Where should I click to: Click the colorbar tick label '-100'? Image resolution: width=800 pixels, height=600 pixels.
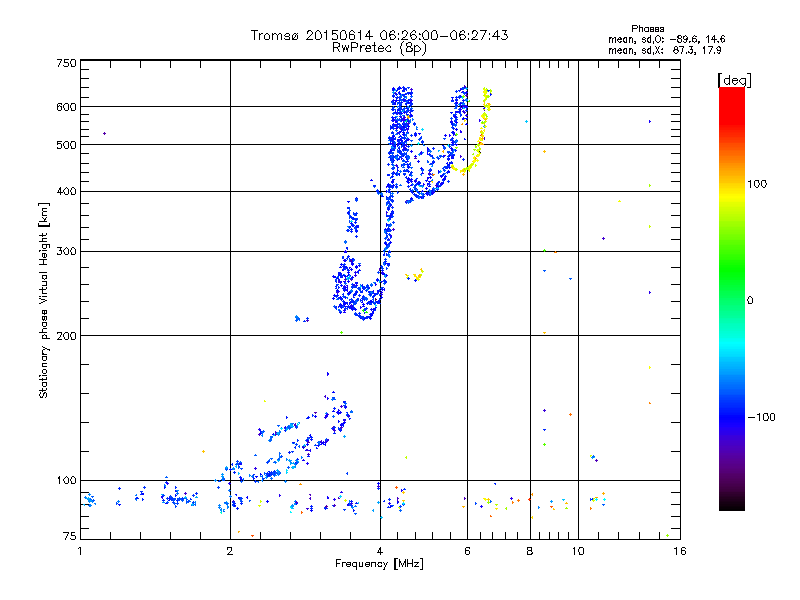(x=761, y=417)
